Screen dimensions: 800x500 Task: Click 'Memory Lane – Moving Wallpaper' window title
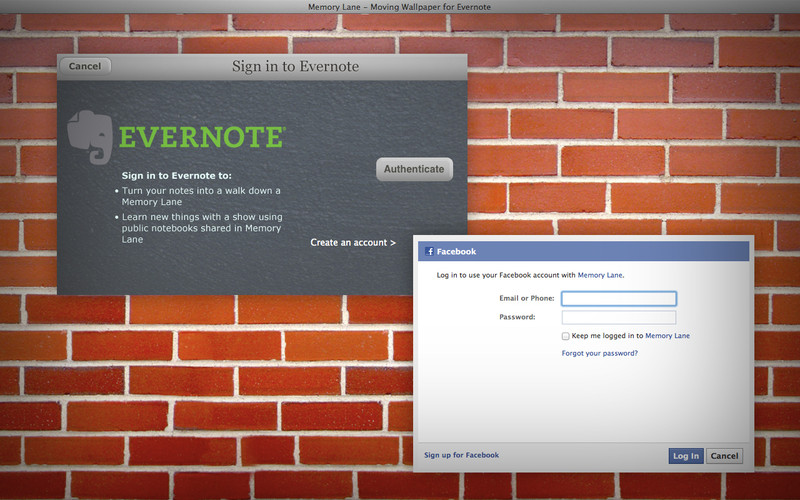click(399, 7)
